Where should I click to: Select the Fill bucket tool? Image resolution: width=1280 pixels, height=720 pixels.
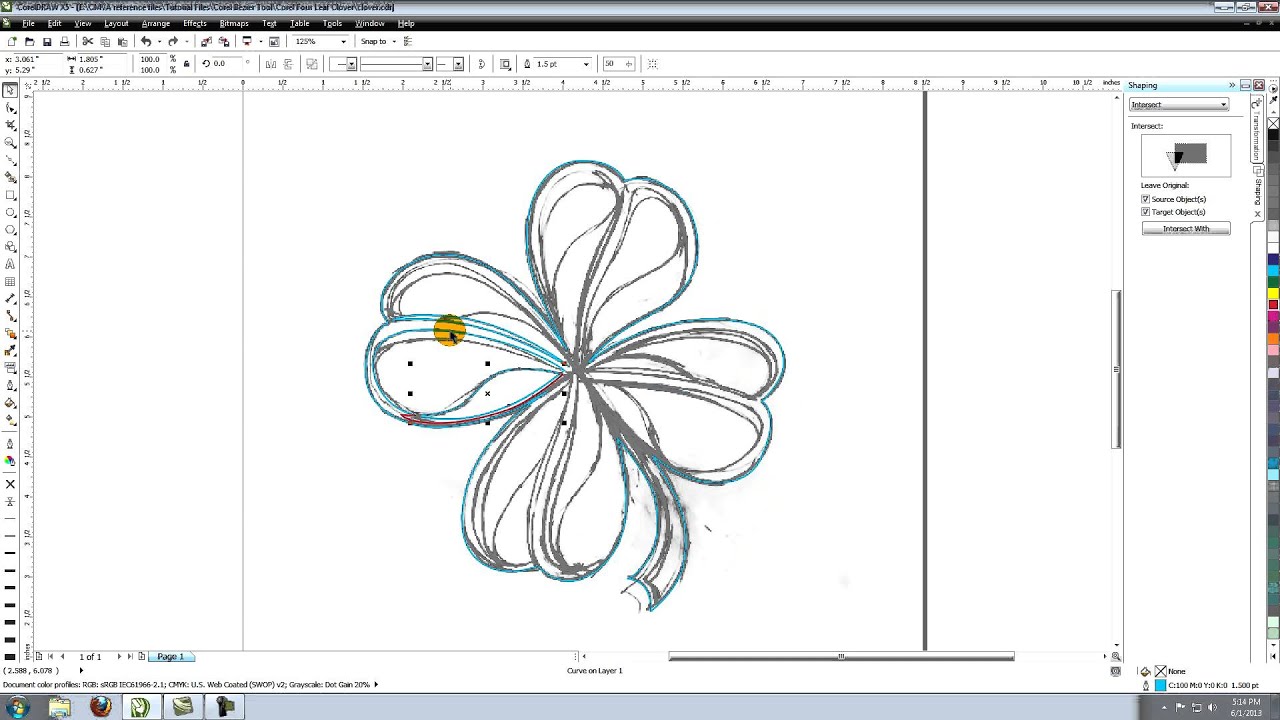point(11,403)
